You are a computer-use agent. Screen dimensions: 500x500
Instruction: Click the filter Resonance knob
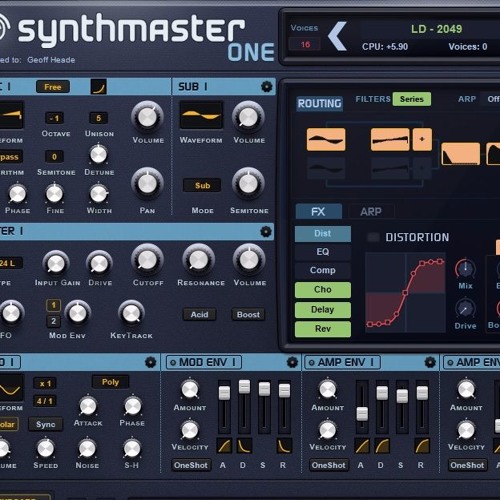tap(199, 260)
